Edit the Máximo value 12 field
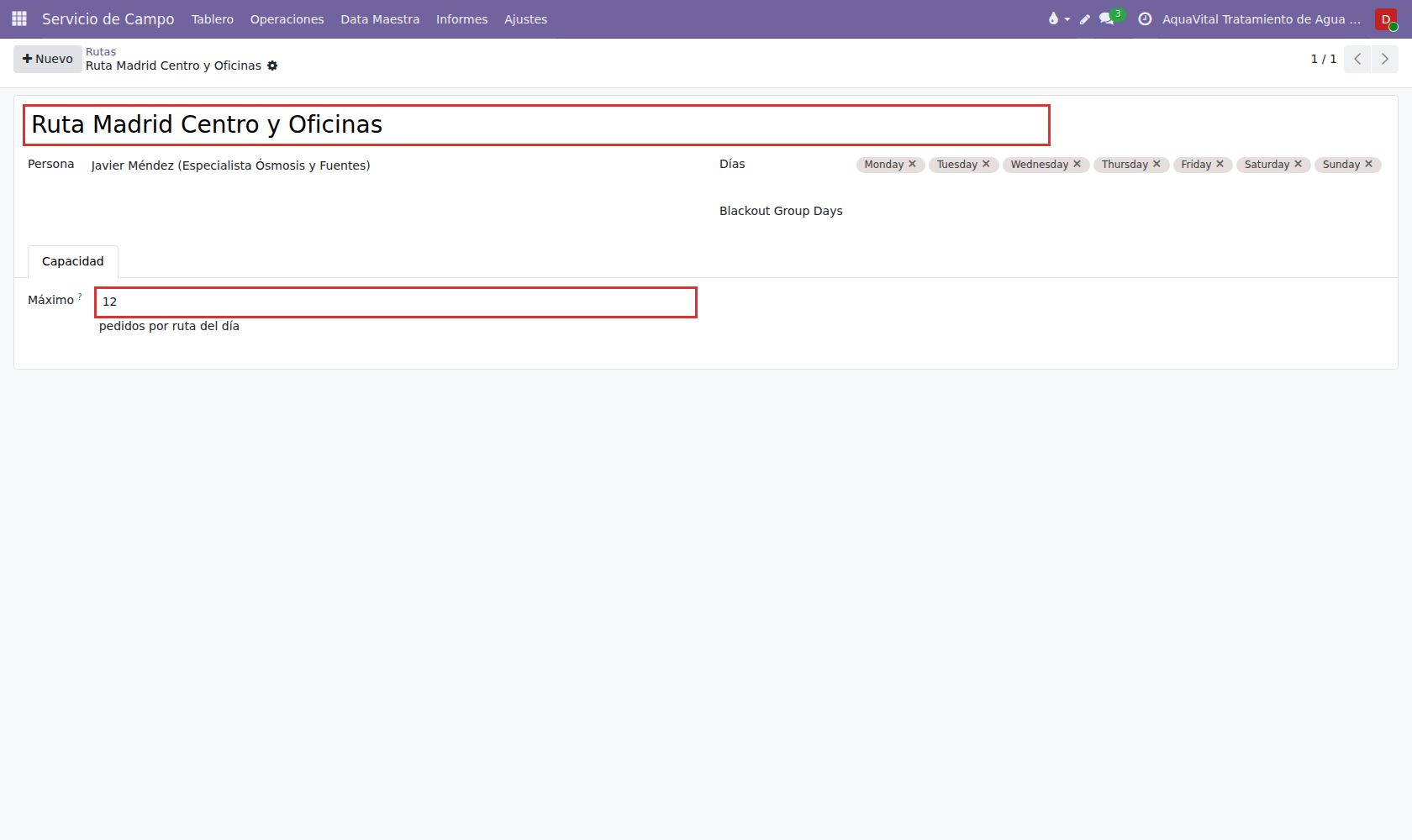The image size is (1412, 840). point(396,302)
